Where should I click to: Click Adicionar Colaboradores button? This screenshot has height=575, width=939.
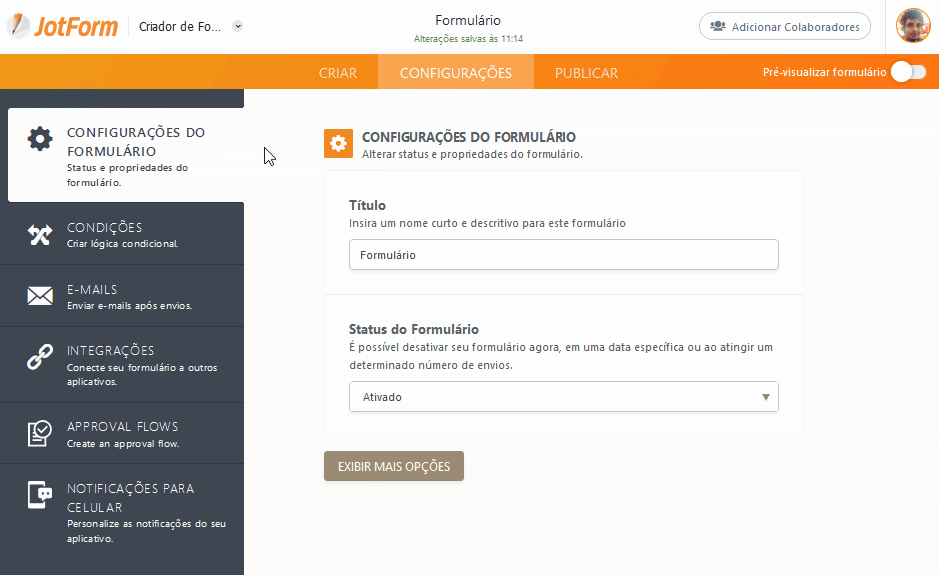pos(784,26)
